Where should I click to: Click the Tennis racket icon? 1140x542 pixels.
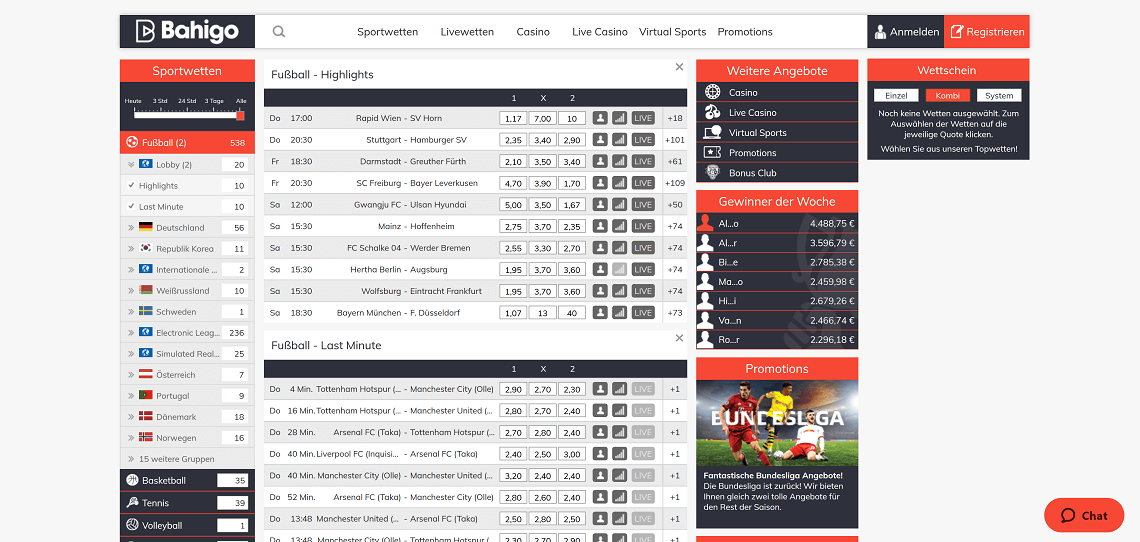pyautogui.click(x=132, y=503)
